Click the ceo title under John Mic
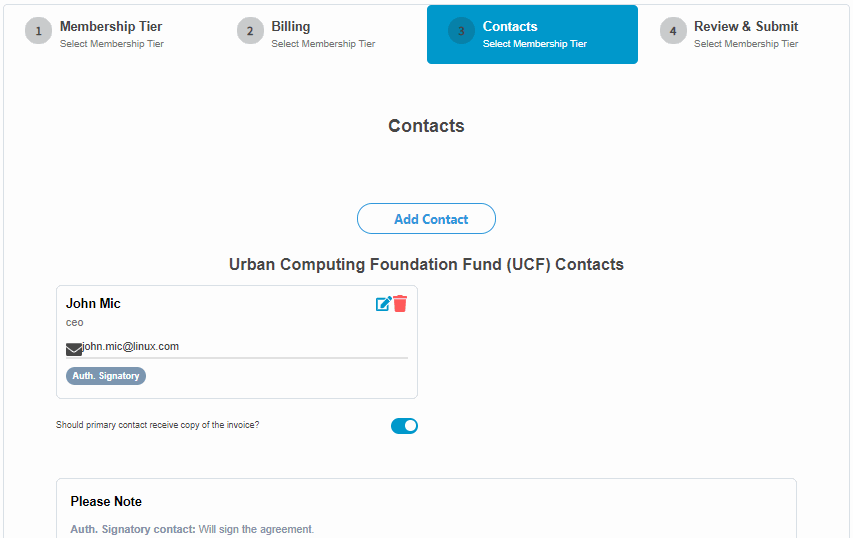Screen dimensions: 853x538 click(75, 323)
